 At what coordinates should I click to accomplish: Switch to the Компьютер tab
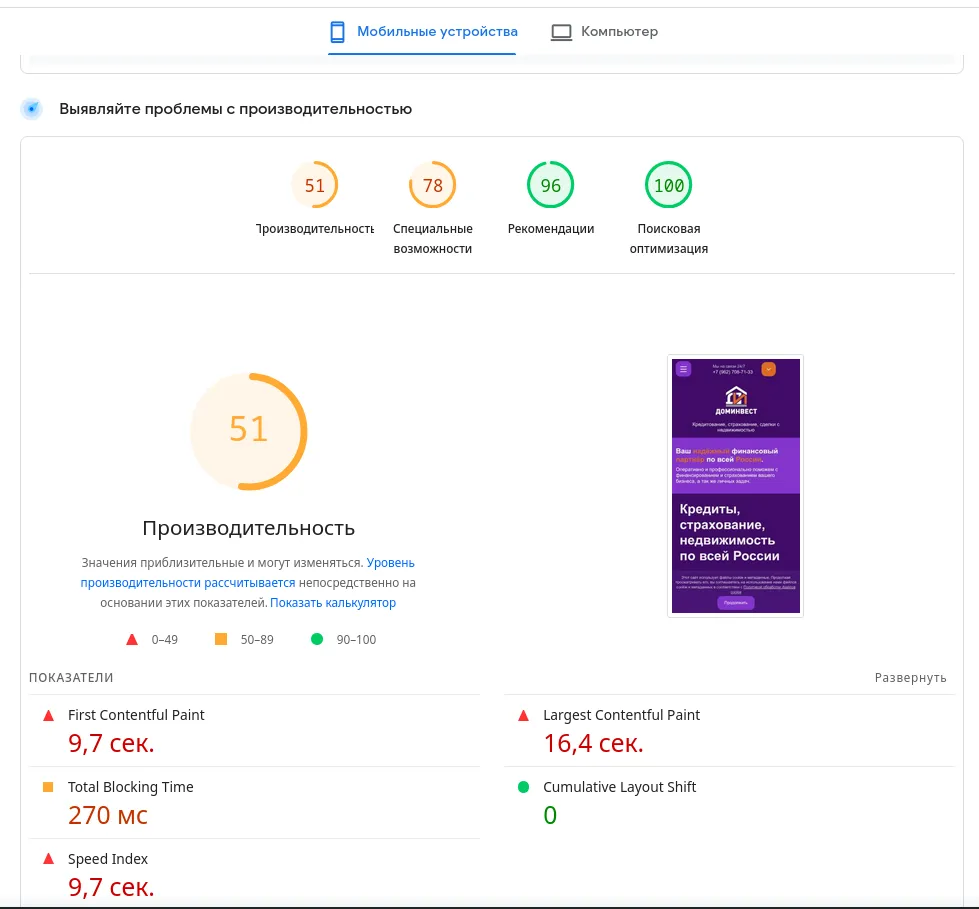(604, 32)
